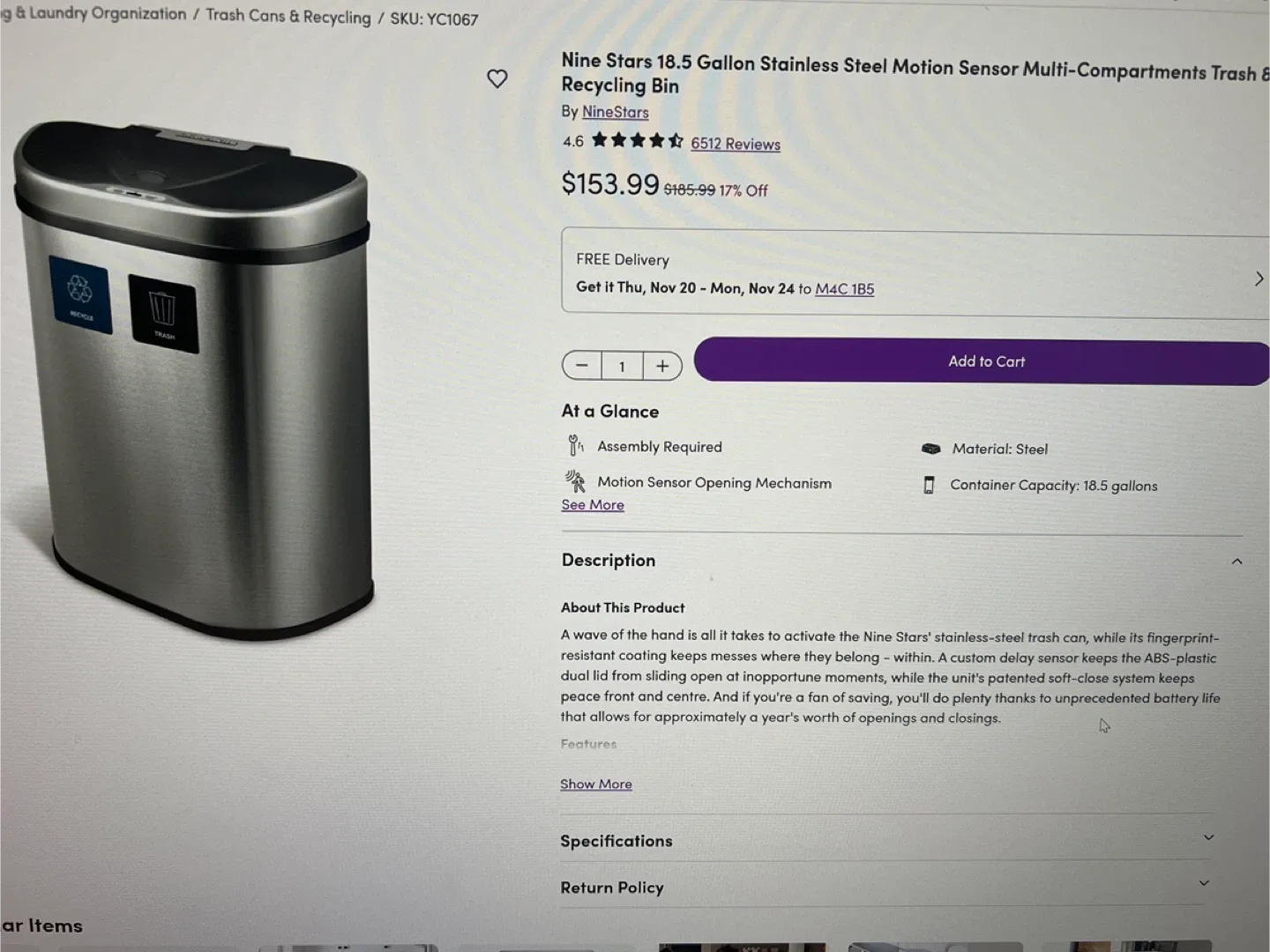The width and height of the screenshot is (1270, 952).
Task: Click the Assembly Required wrench icon
Action: click(575, 445)
